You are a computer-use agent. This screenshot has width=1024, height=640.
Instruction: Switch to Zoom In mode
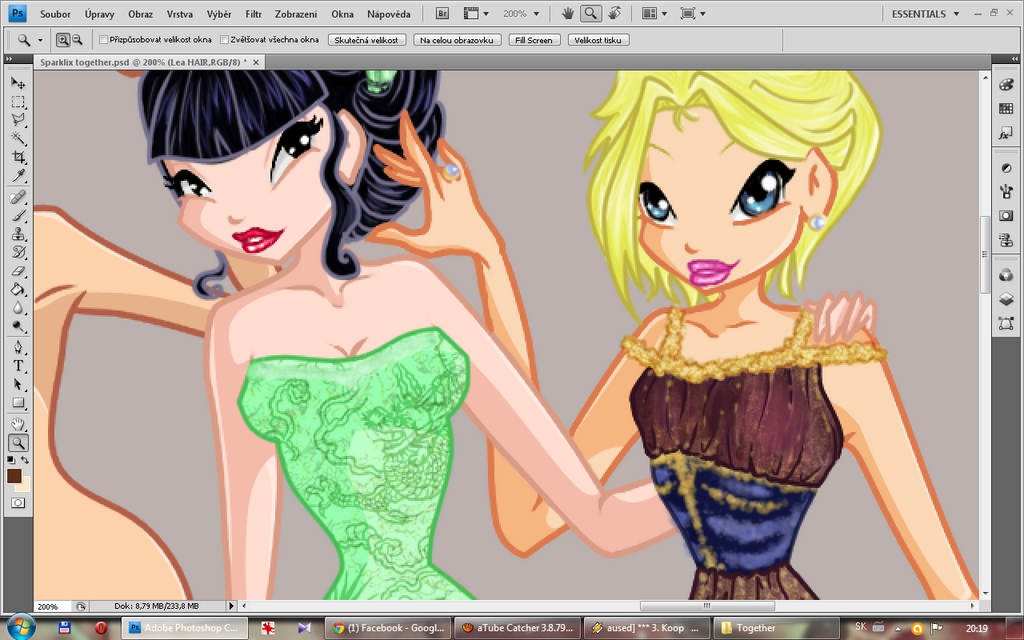(63, 40)
